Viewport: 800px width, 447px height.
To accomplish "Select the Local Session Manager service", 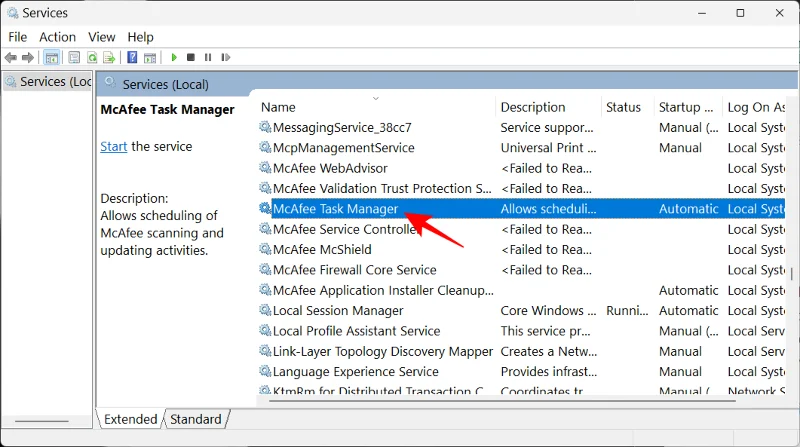I will pyautogui.click(x=521, y=310).
